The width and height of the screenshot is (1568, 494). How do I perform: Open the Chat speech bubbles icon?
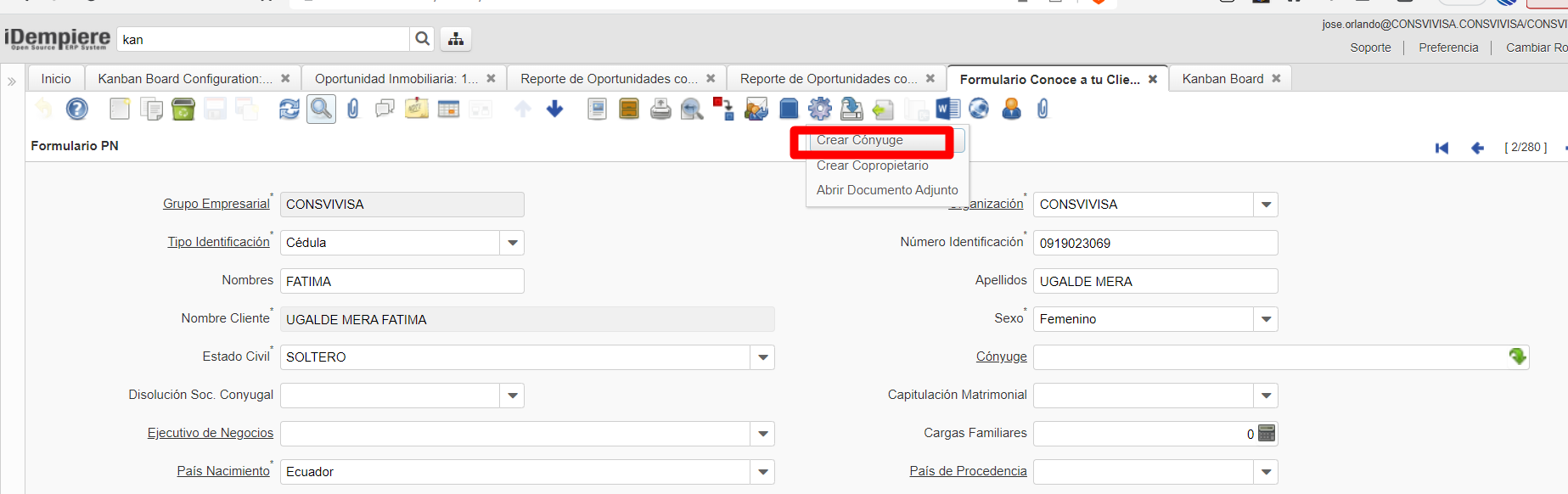point(385,109)
